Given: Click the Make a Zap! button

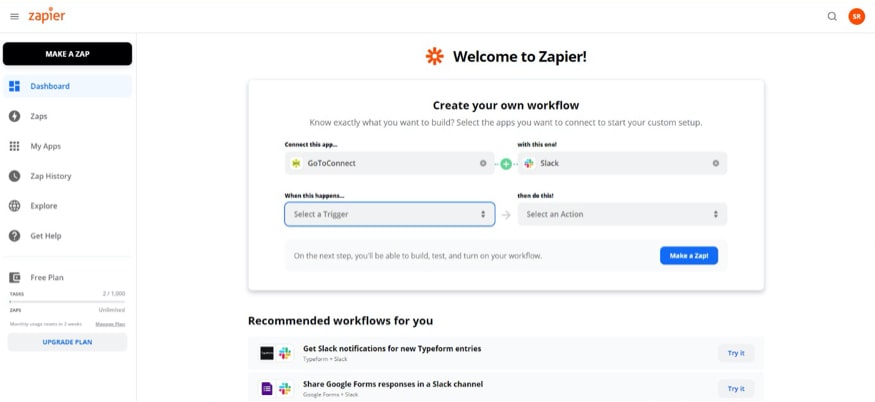Looking at the screenshot, I should tap(688, 256).
